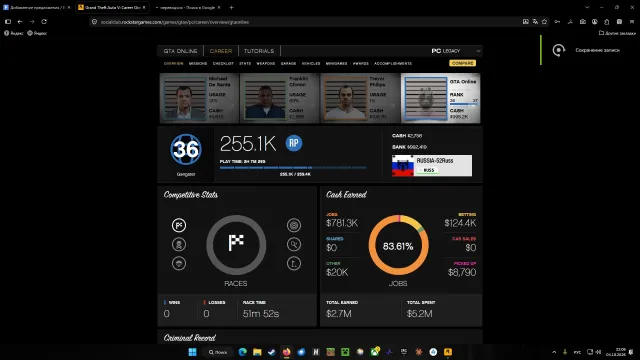640x360 pixels.
Task: Open the Missions sub-tab
Action: coord(198,63)
